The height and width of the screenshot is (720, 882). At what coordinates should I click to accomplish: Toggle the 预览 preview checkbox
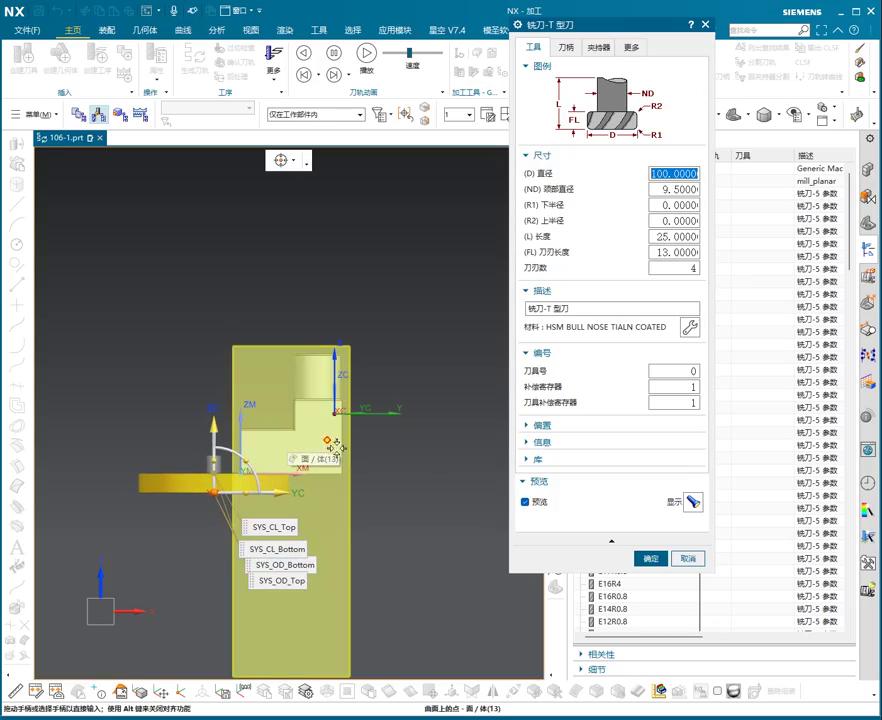(x=525, y=502)
